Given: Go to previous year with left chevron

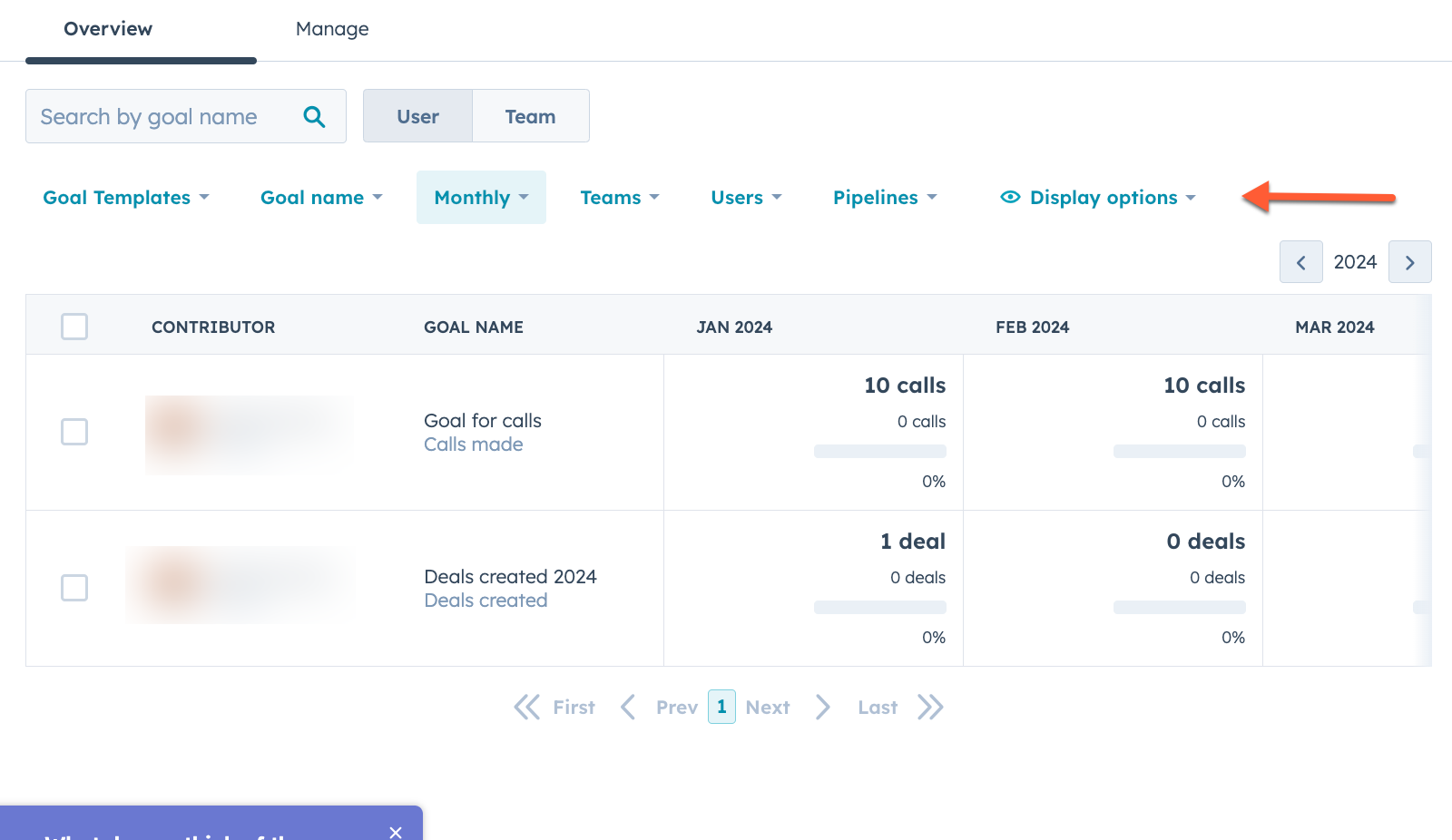Looking at the screenshot, I should [1300, 262].
